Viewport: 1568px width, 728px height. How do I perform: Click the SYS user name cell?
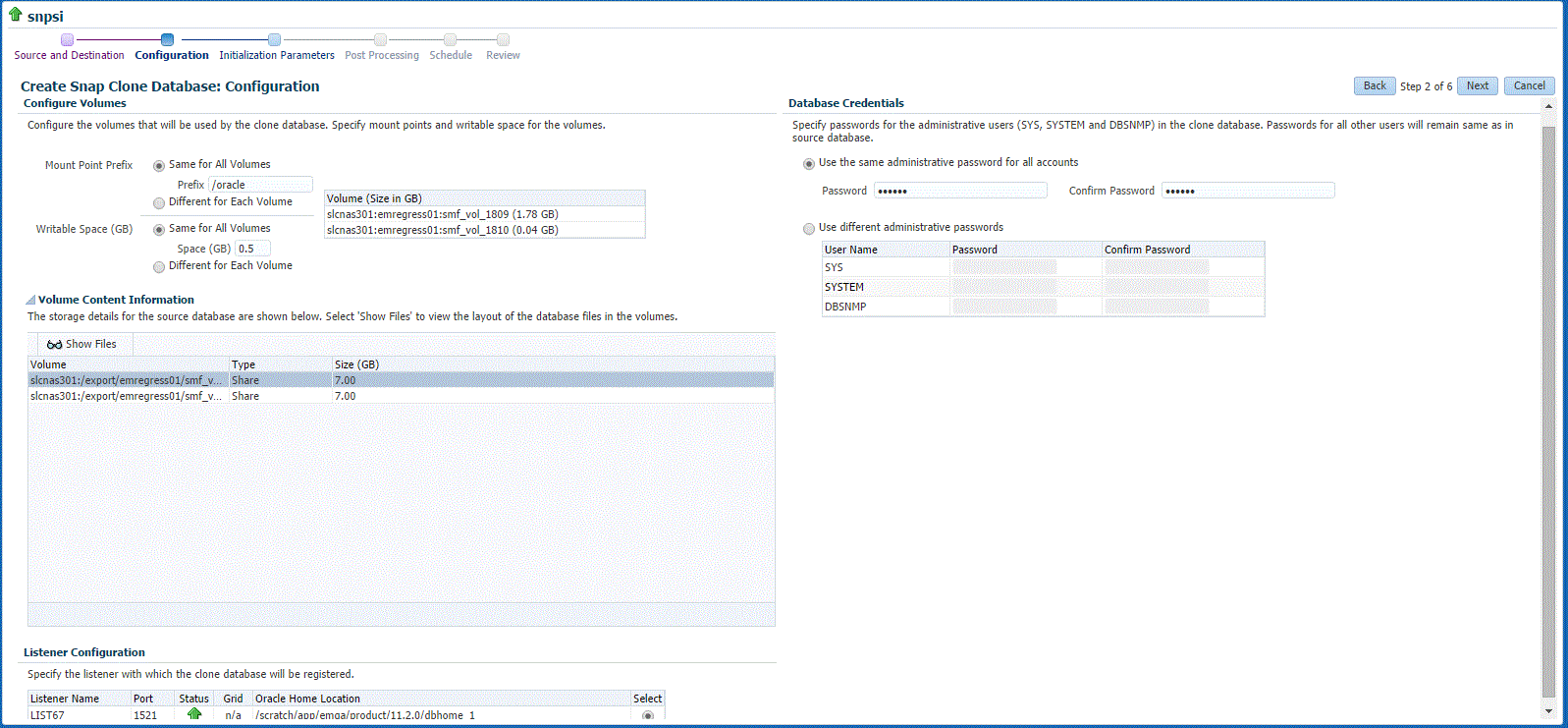(886, 267)
